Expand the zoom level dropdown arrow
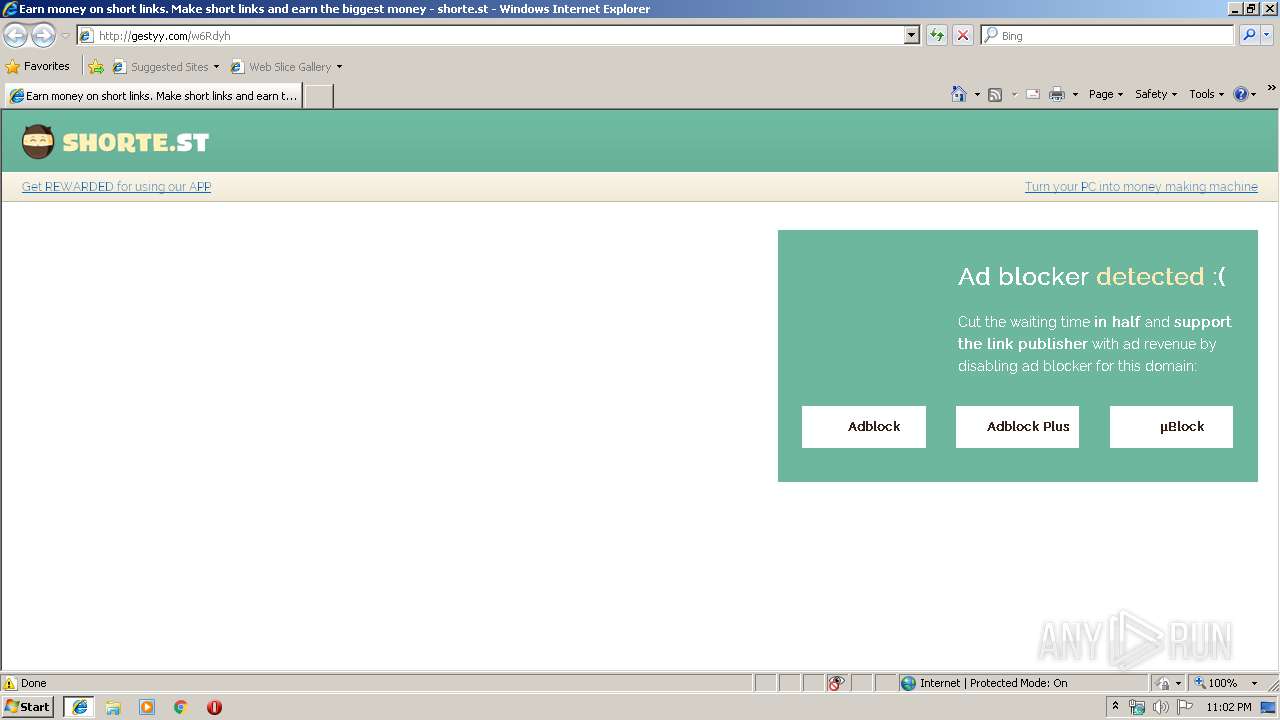1280x720 pixels. tap(1254, 683)
